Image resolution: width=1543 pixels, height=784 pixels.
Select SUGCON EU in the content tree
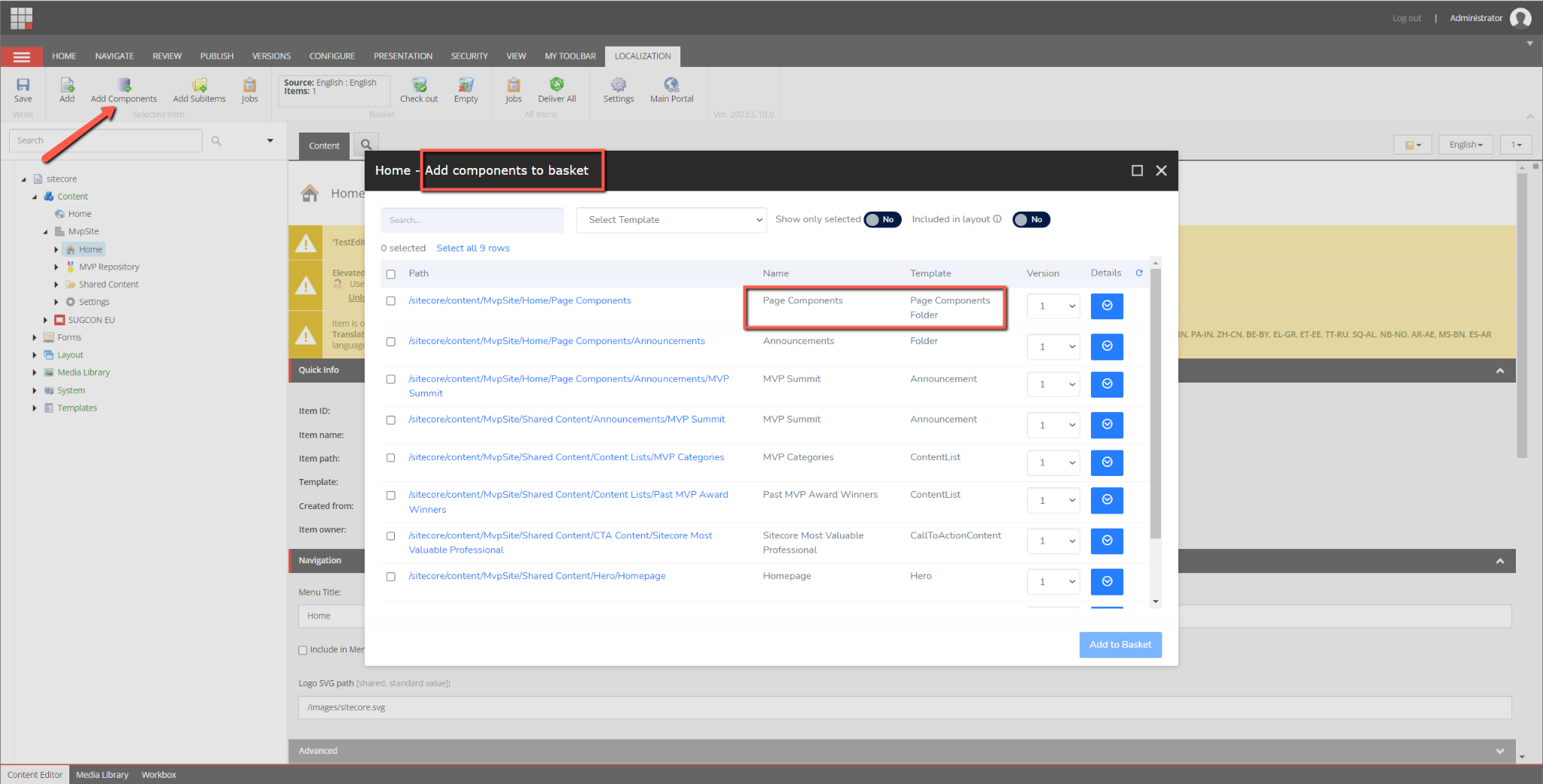coord(91,320)
